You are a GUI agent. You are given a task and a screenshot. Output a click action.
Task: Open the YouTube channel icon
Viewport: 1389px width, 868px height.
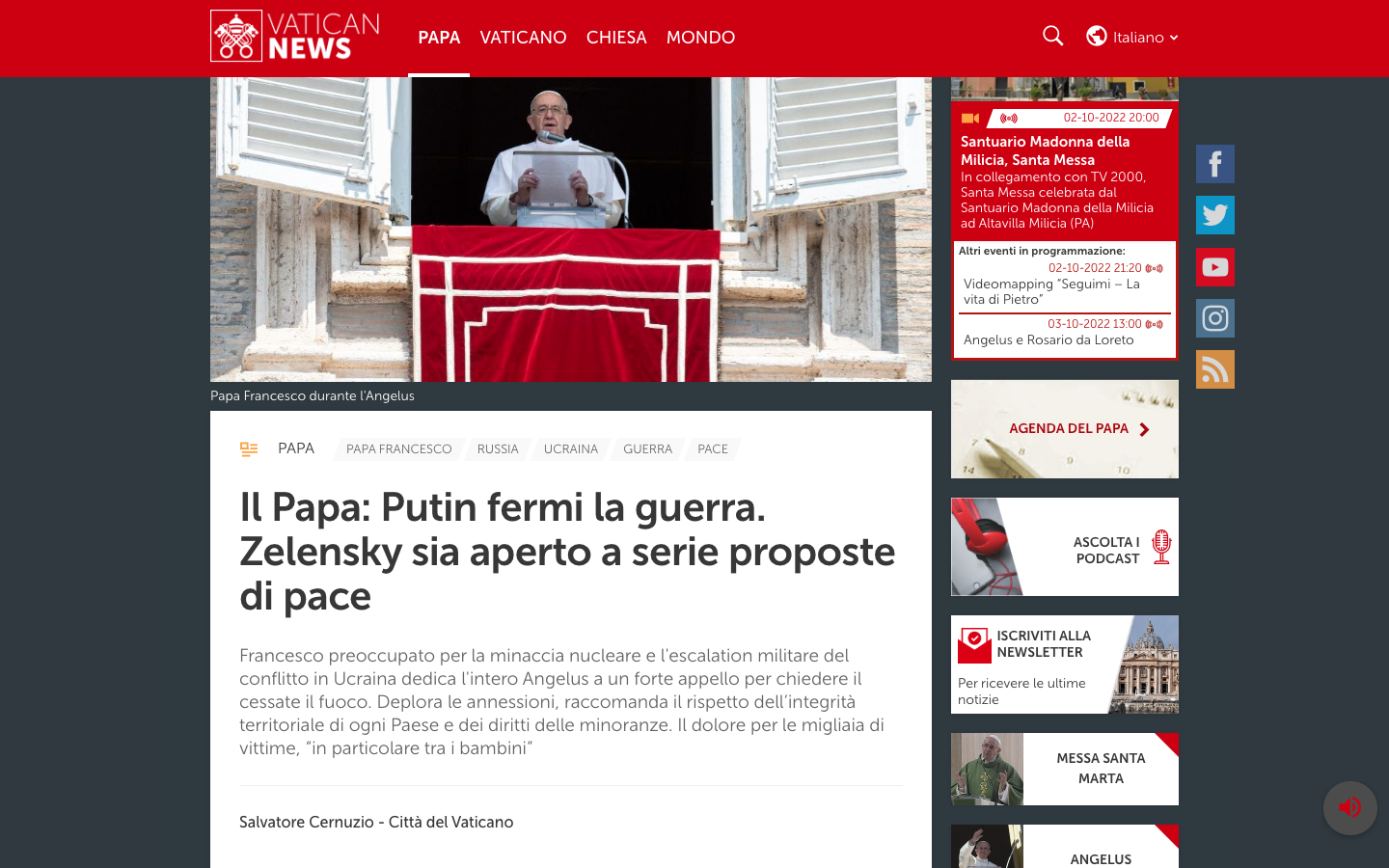pos(1214,267)
